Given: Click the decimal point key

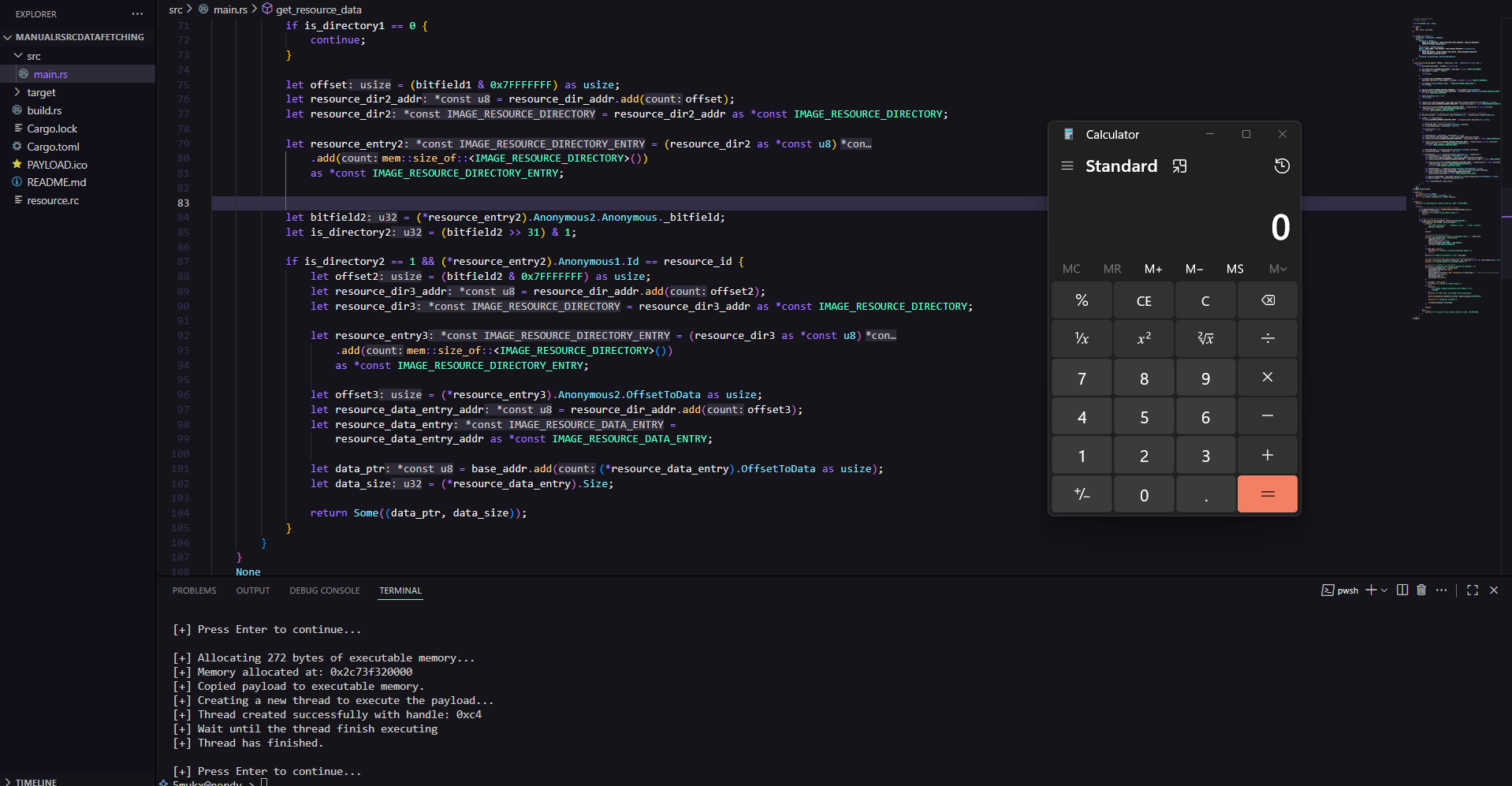Looking at the screenshot, I should click(1205, 494).
